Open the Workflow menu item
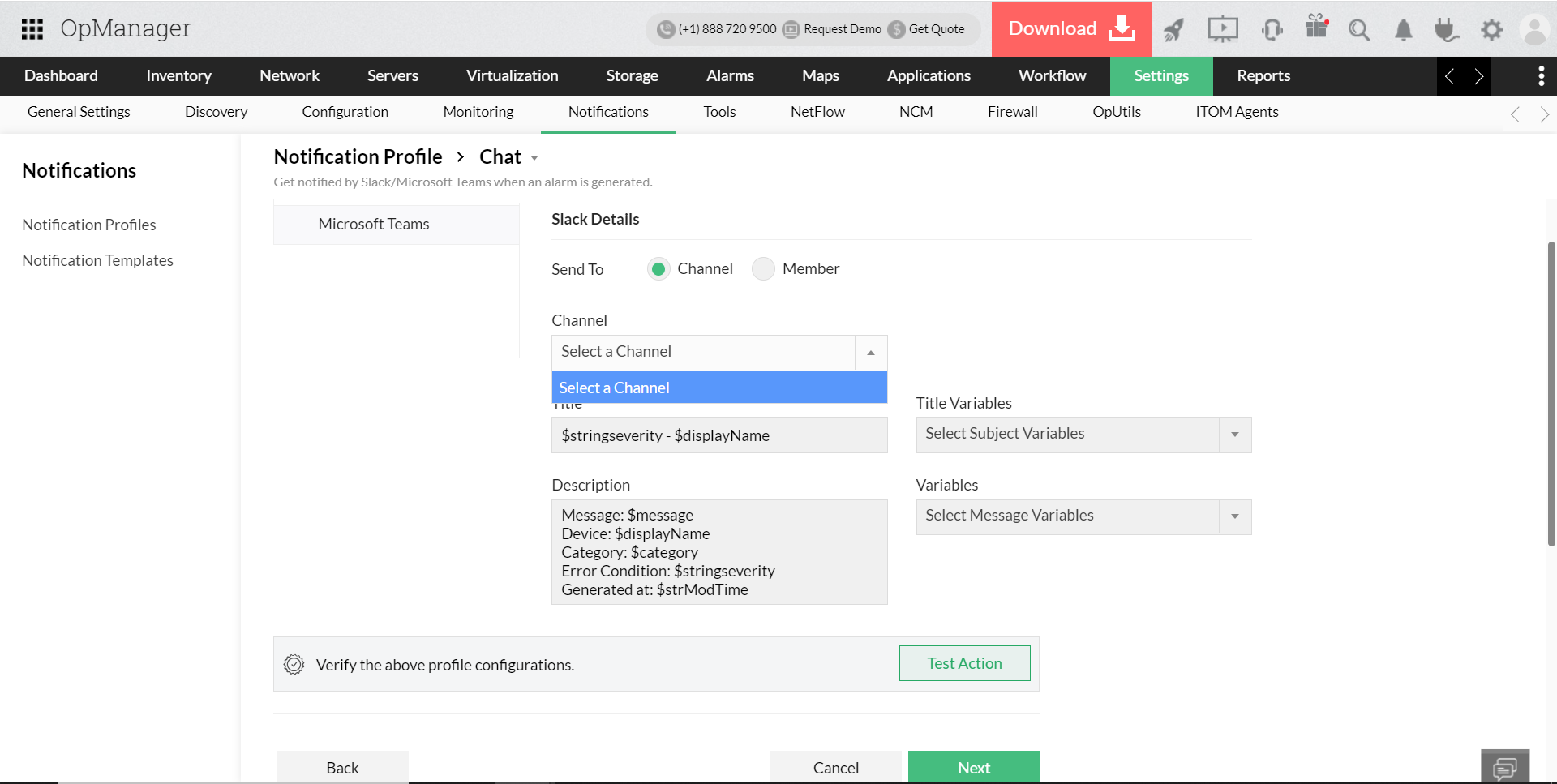The image size is (1557, 784). tap(1052, 75)
